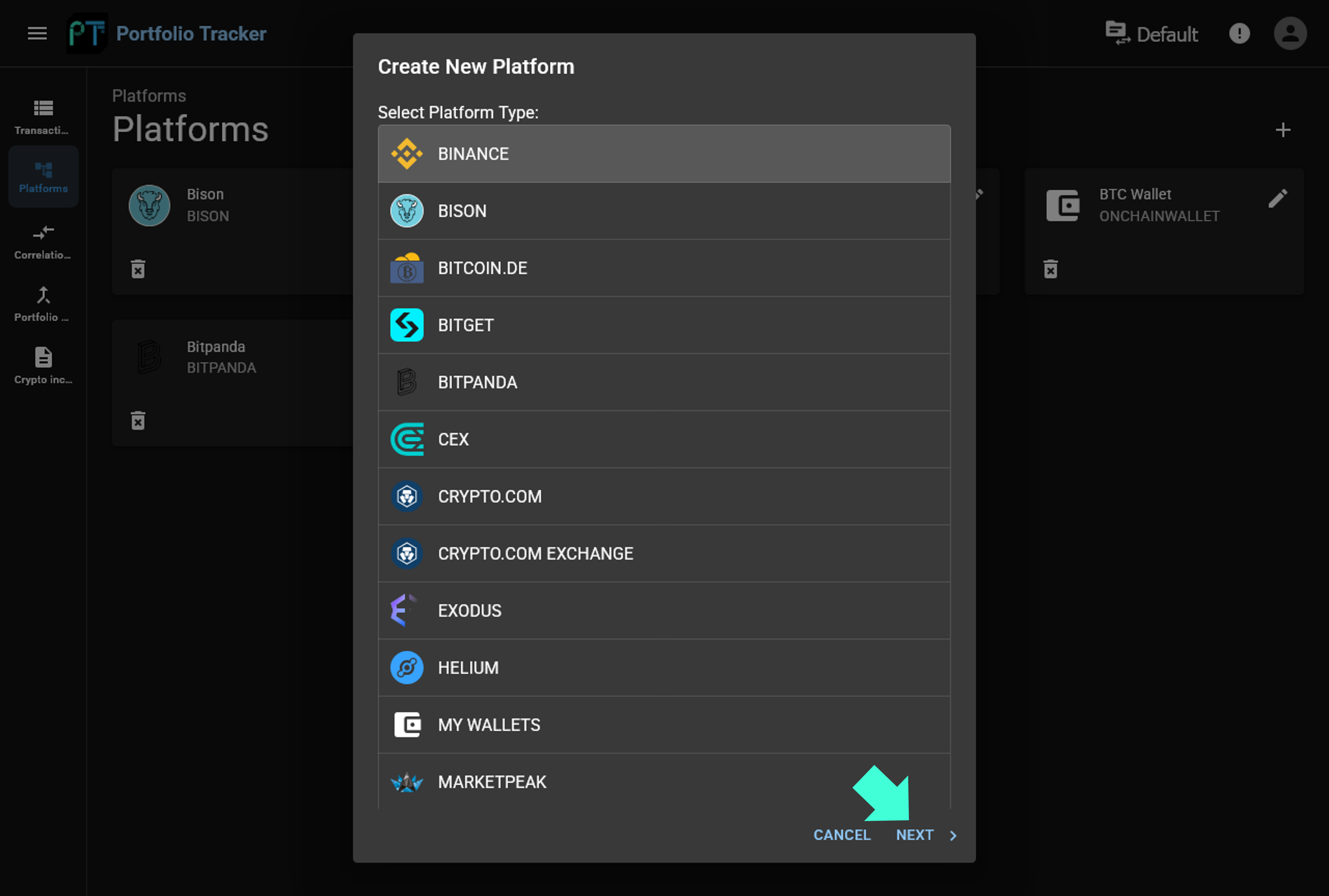Cancel the Create New Platform dialog
This screenshot has height=896, width=1329.
(842, 835)
